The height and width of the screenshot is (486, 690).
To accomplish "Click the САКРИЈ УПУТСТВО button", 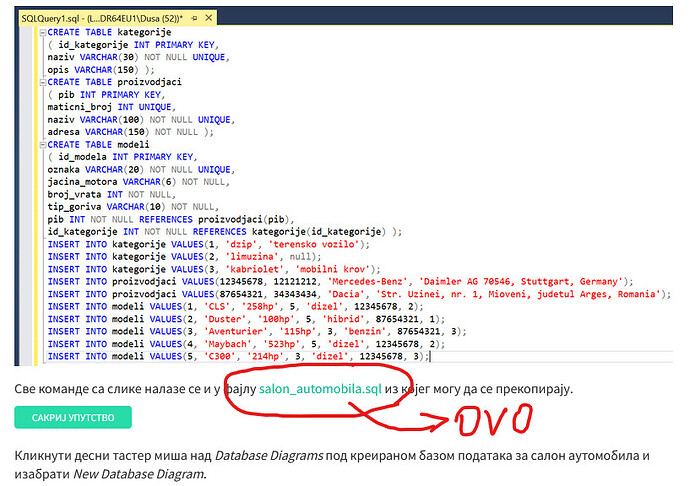I will click(x=73, y=417).
